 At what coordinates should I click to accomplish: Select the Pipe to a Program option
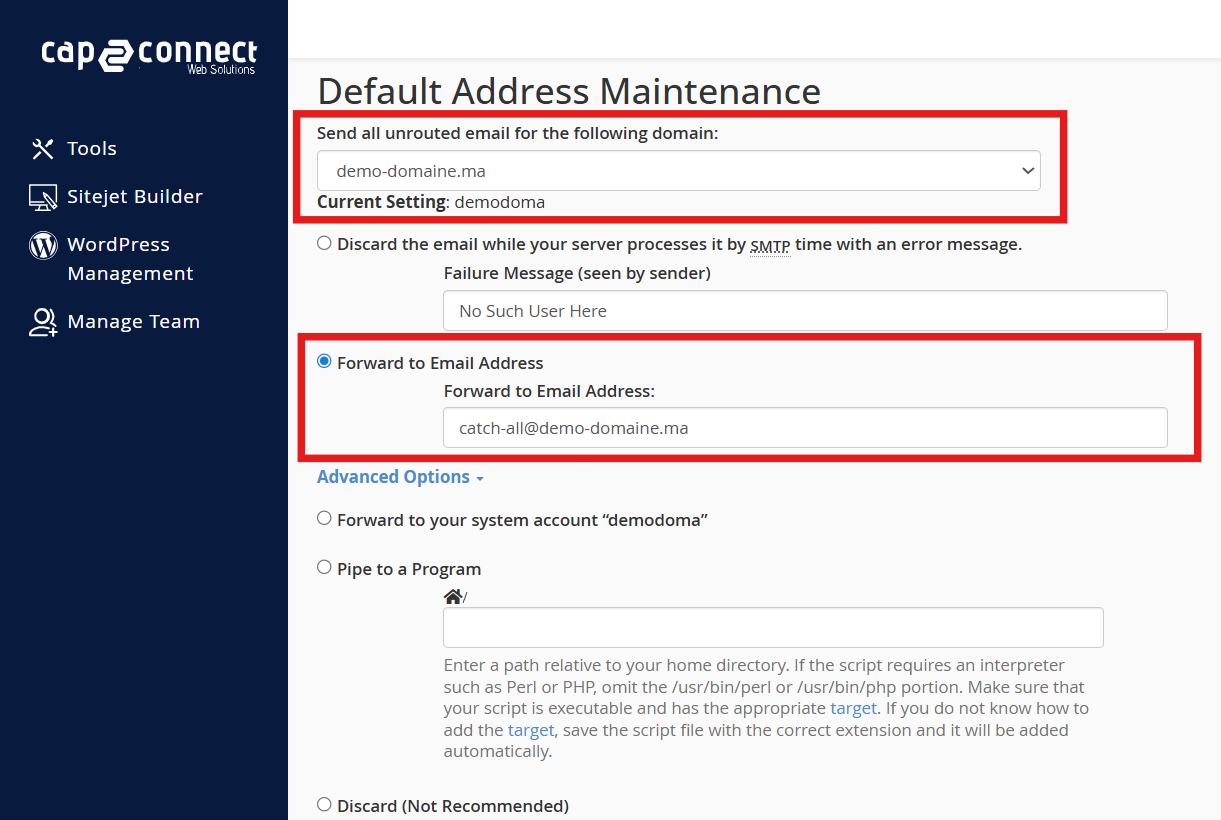[324, 568]
